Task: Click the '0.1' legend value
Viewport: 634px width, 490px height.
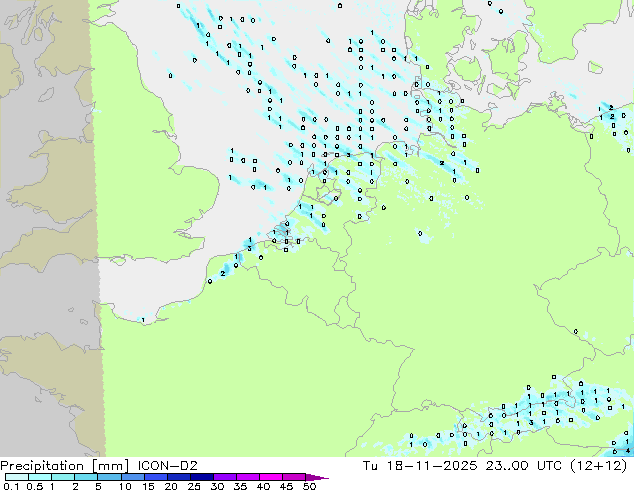Action: pyautogui.click(x=11, y=486)
